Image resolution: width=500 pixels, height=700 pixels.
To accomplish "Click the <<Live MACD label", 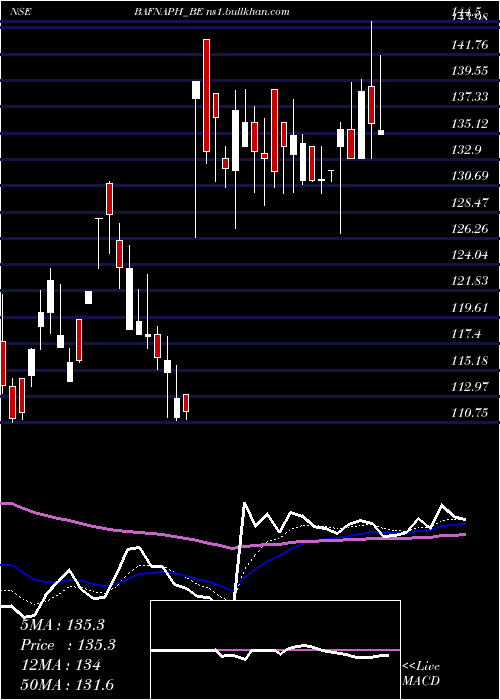I will pyautogui.click(x=421, y=673).
